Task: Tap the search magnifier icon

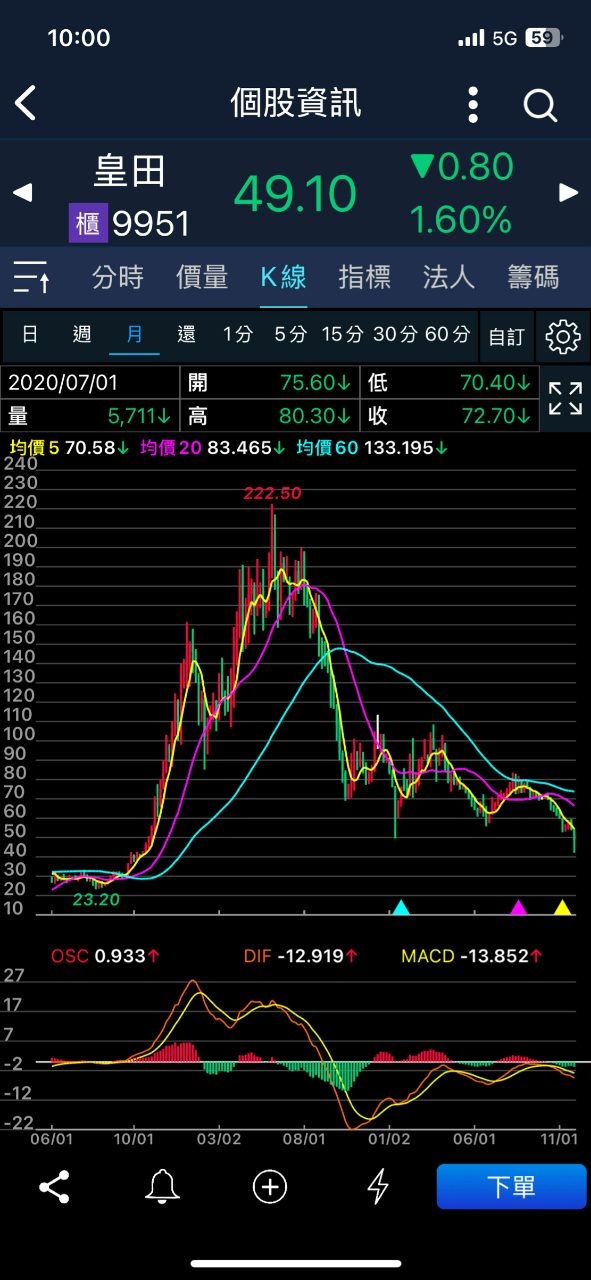Action: 540,104
